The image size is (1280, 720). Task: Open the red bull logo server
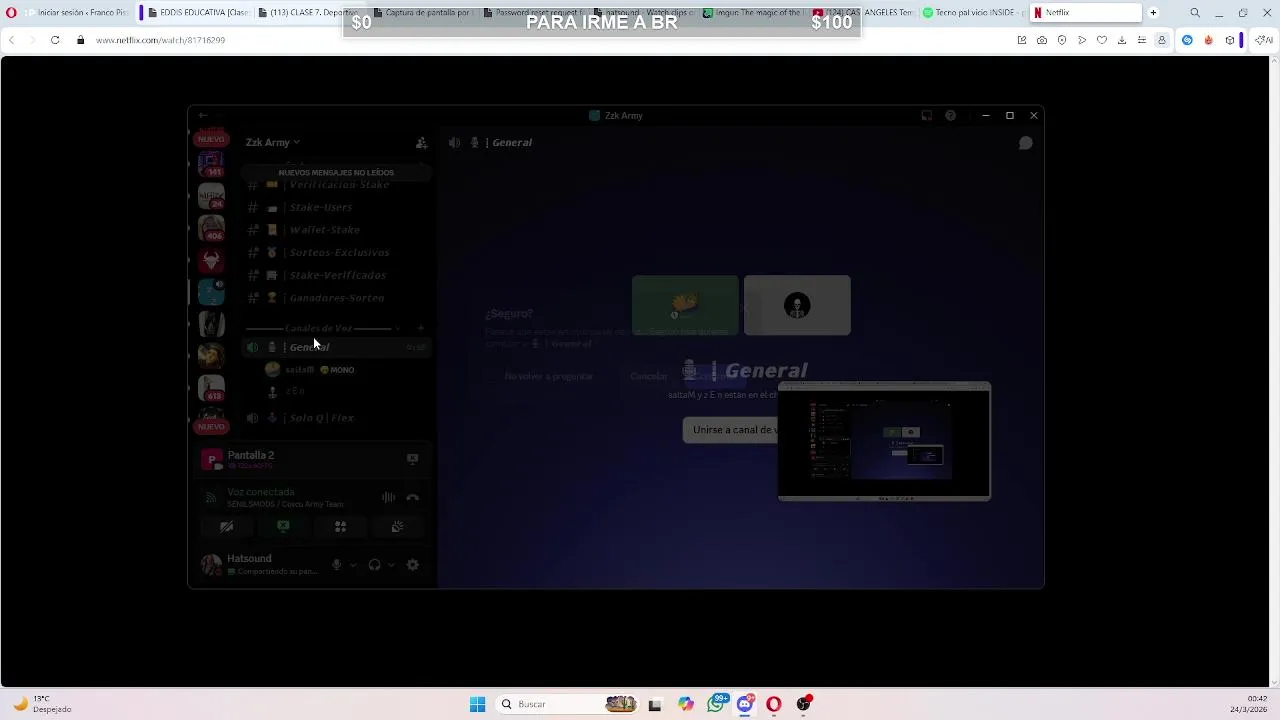pos(211,260)
